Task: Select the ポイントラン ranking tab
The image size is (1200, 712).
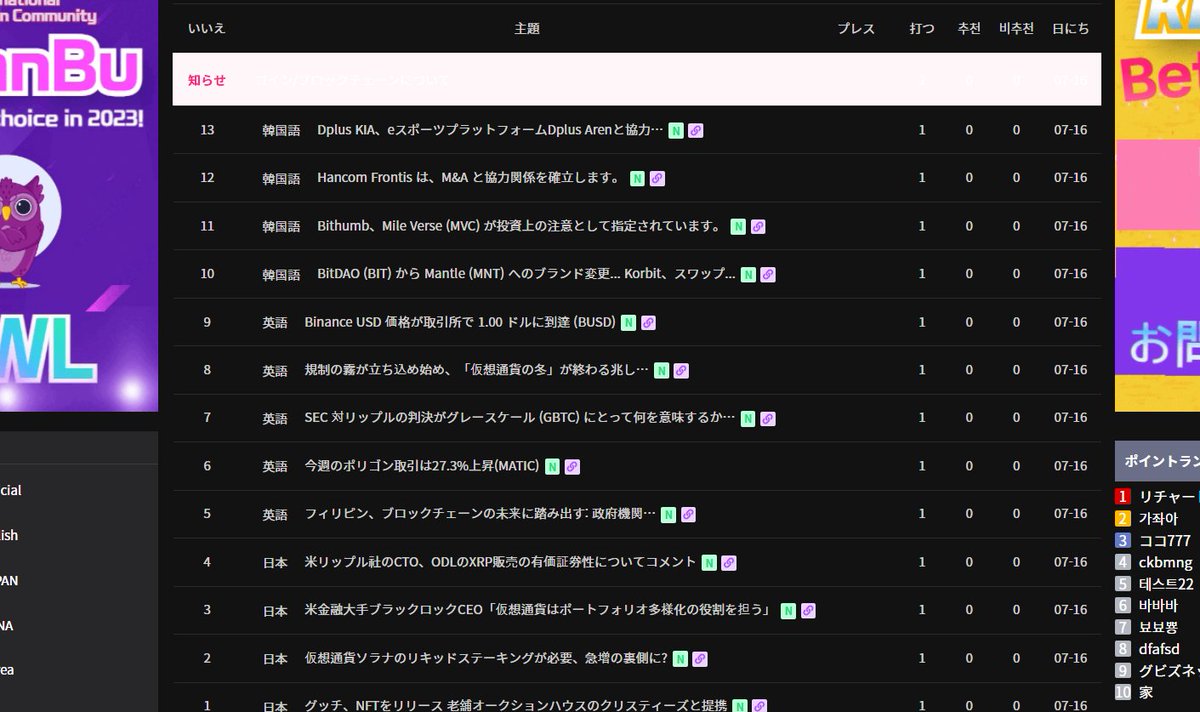Action: [1159, 461]
